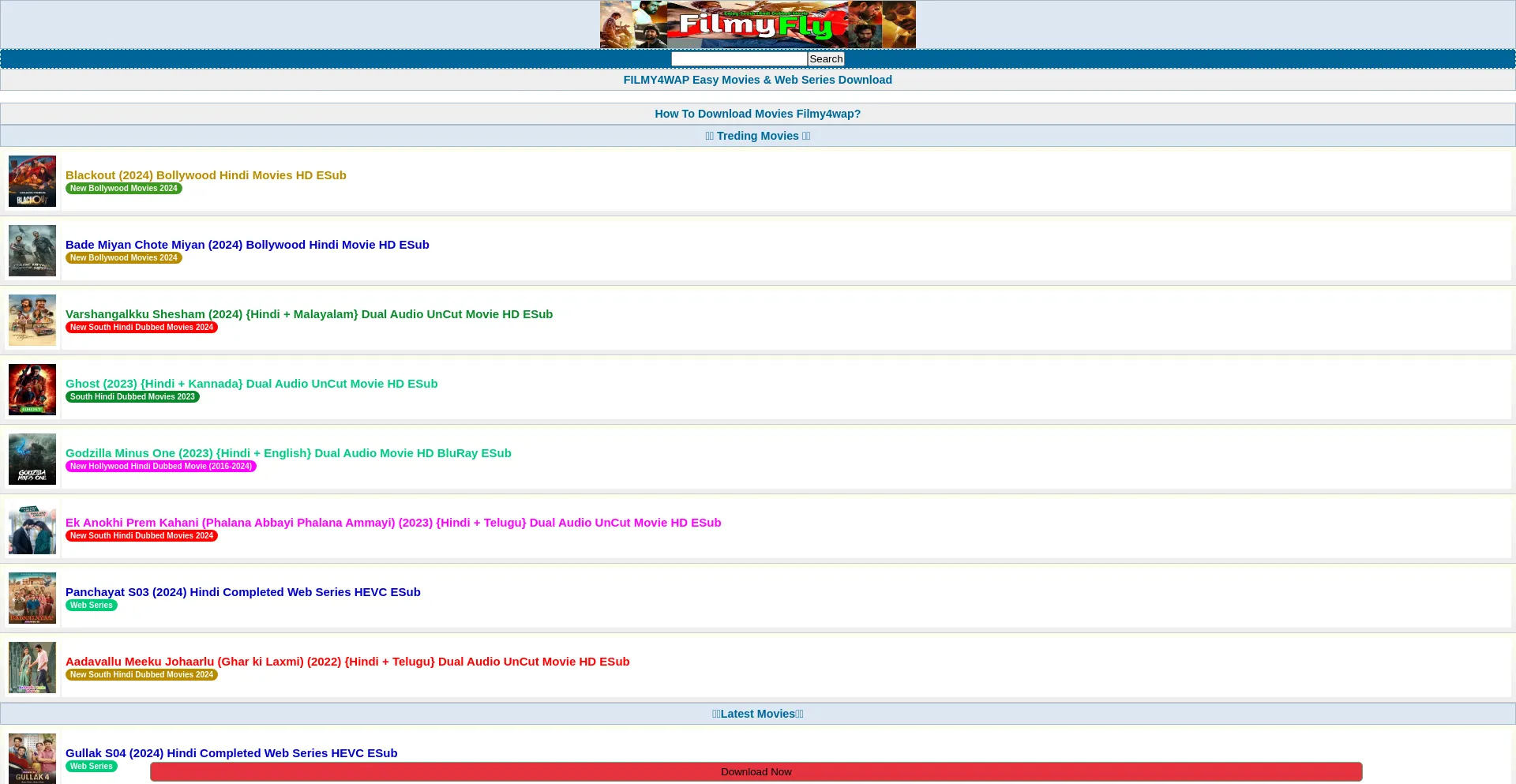Open Bade Miyan Chote Miyan poster thumbnail

[x=32, y=251]
